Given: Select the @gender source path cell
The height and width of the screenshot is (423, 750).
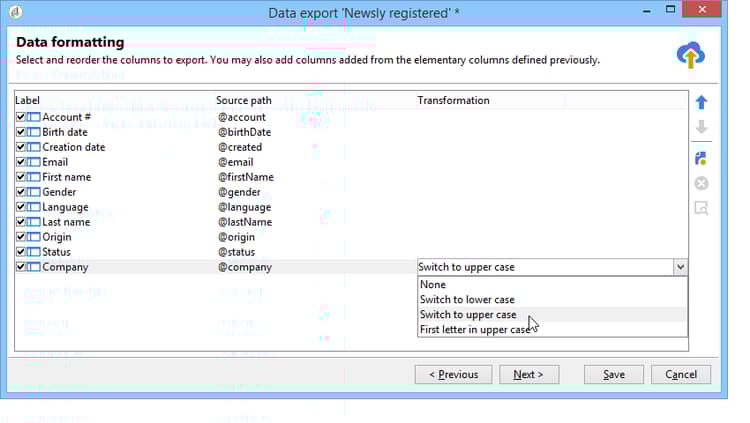Looking at the screenshot, I should tap(239, 192).
